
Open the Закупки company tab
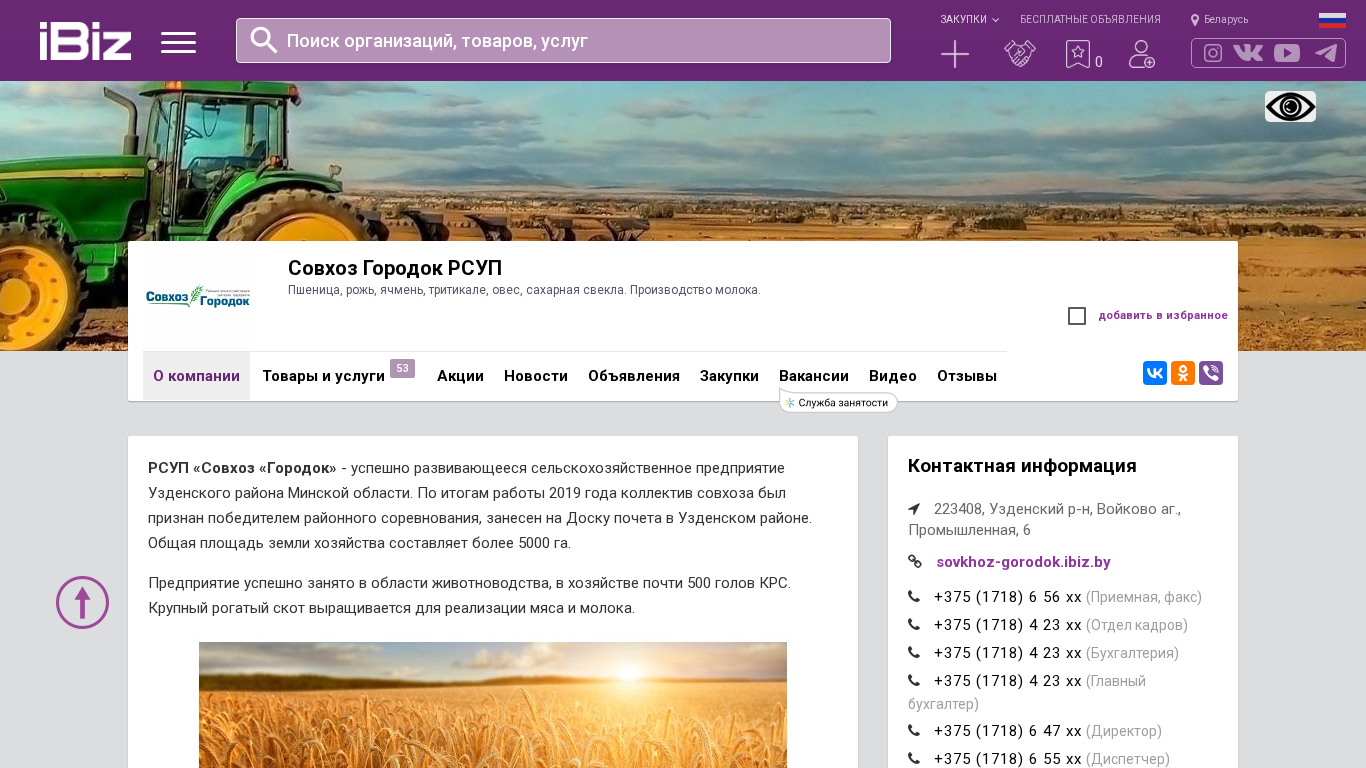coord(729,376)
